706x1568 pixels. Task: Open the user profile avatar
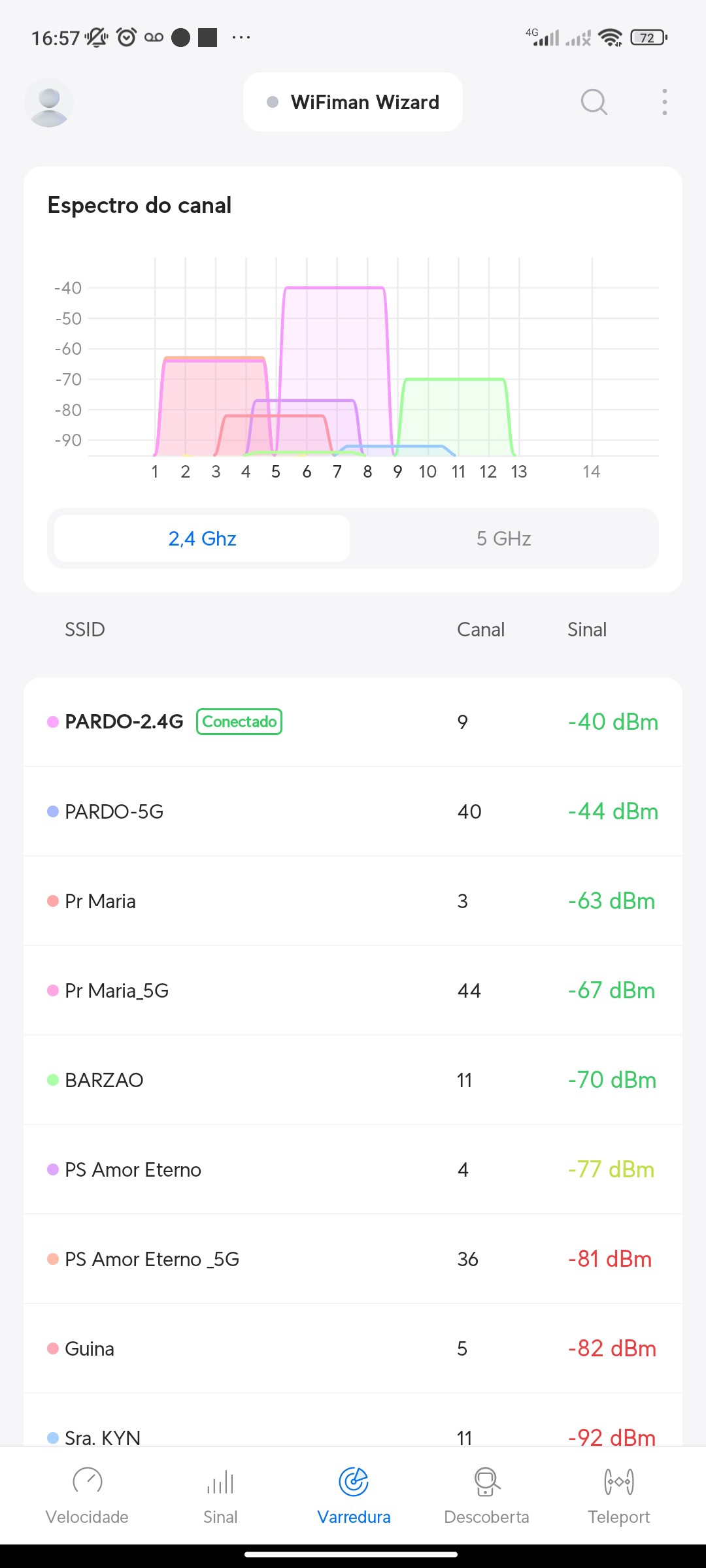click(49, 103)
